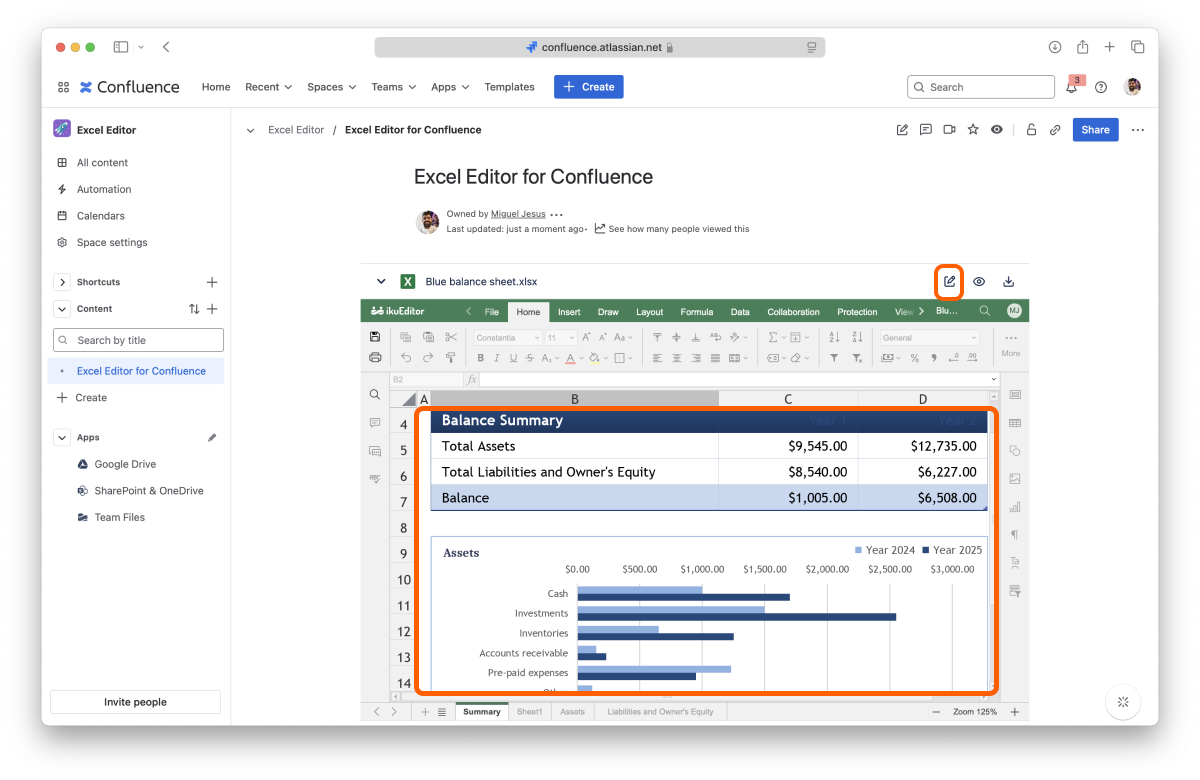Collapse the Blue balance sheet.xlsx section chevron

(381, 282)
